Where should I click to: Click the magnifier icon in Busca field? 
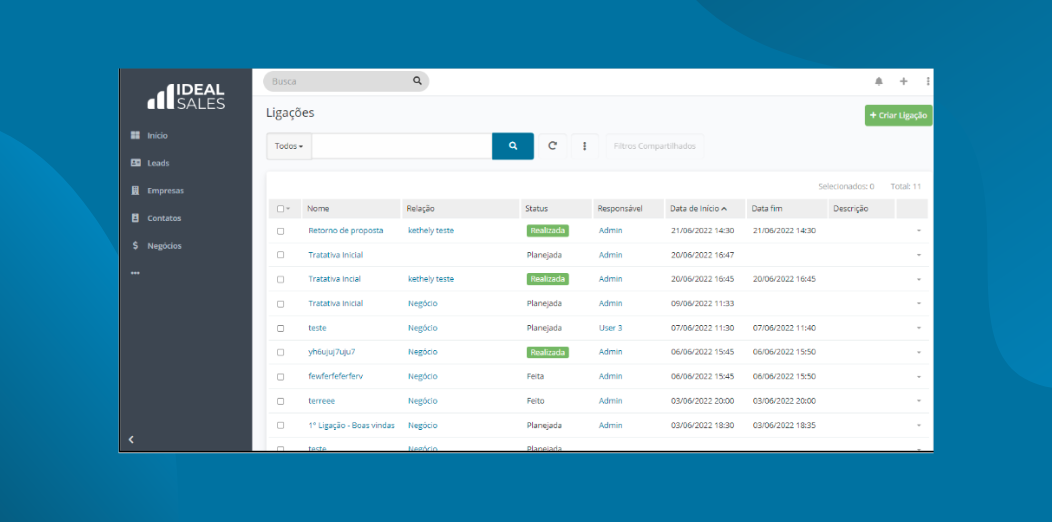(417, 81)
